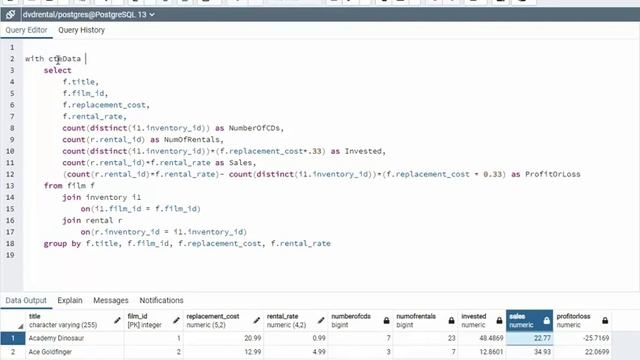Select all rows via grid corner triangle
Image resolution: width=640 pixels, height=360 pixels.
[20, 326]
